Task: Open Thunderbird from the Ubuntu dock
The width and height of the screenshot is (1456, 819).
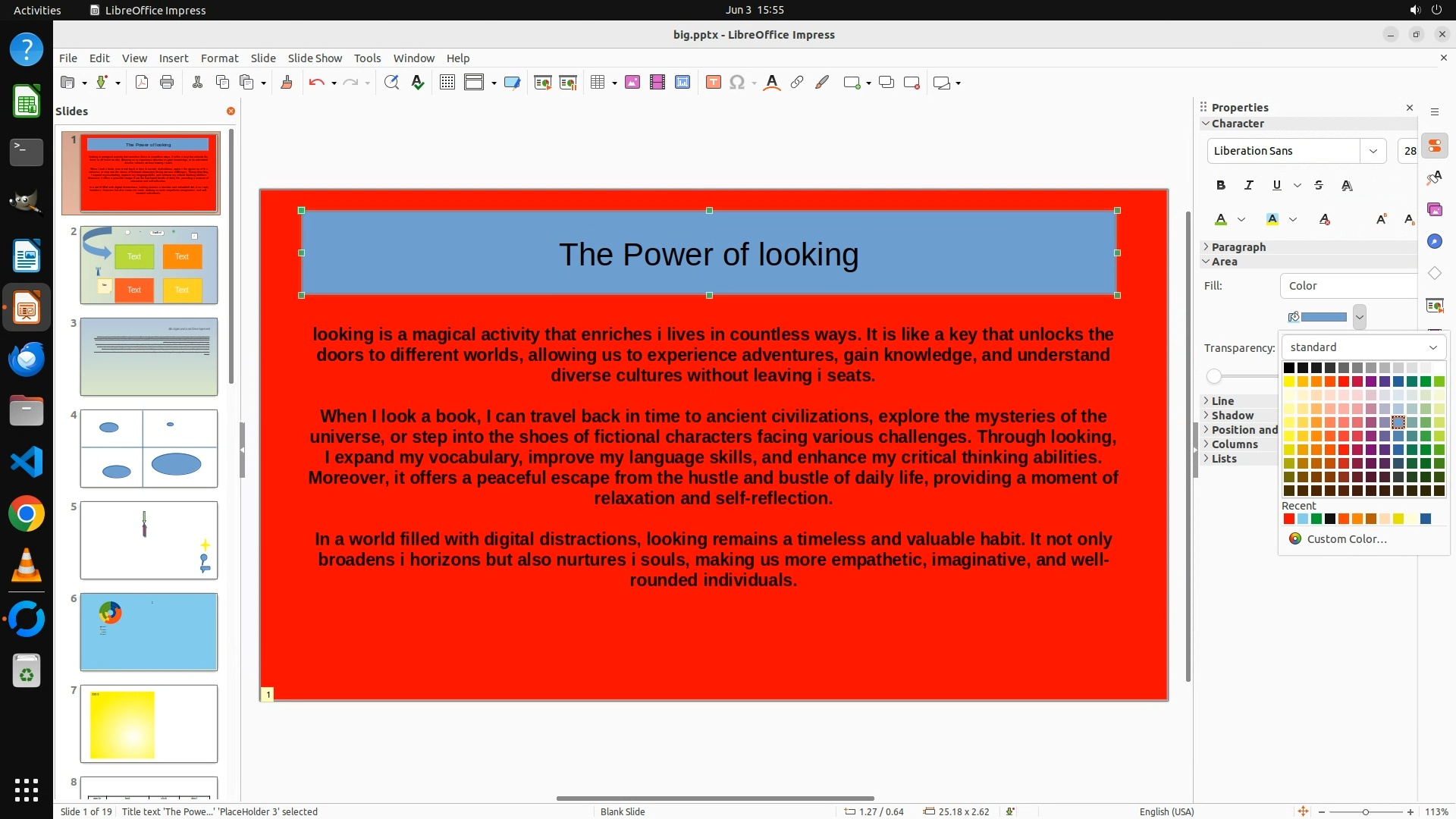Action: click(27, 359)
